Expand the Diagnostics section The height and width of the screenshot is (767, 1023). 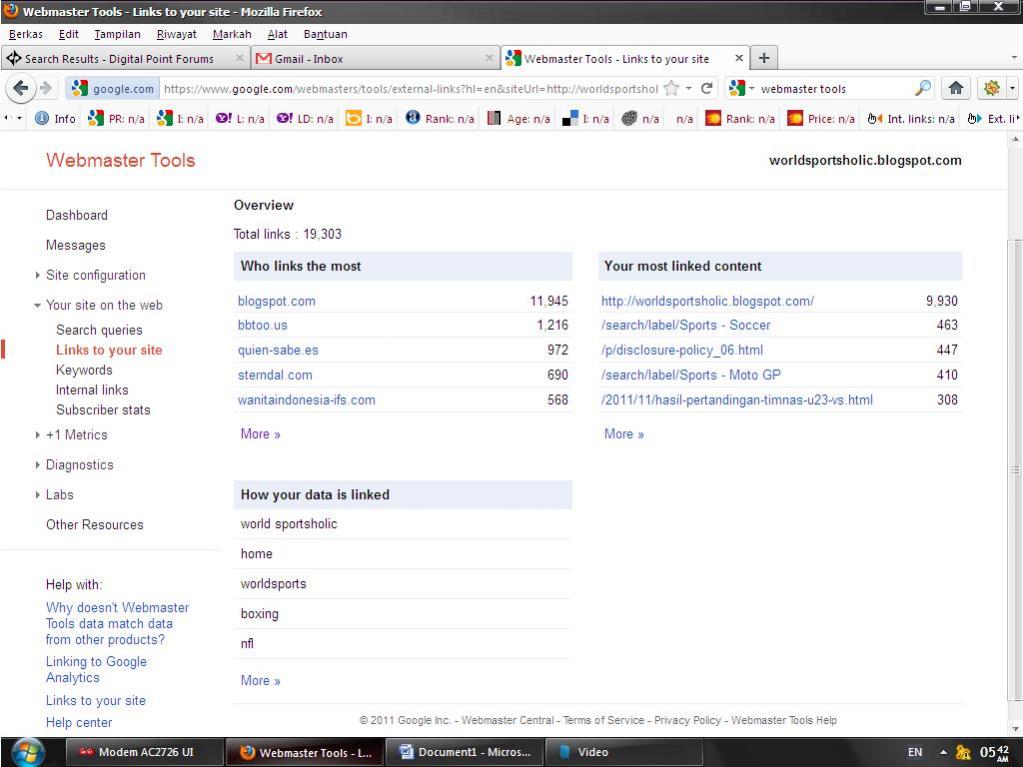tap(38, 465)
